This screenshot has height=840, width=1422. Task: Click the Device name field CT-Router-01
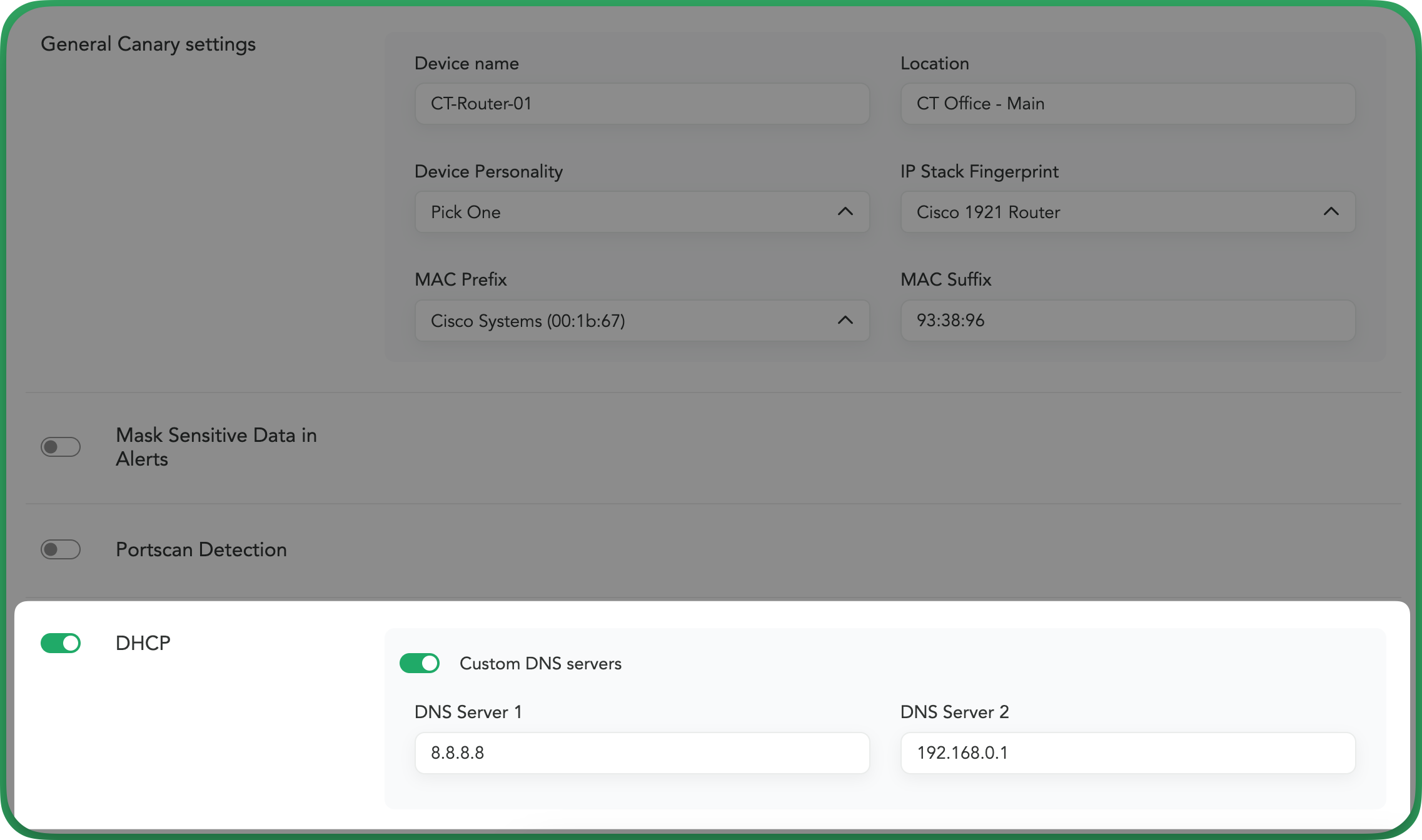click(642, 104)
